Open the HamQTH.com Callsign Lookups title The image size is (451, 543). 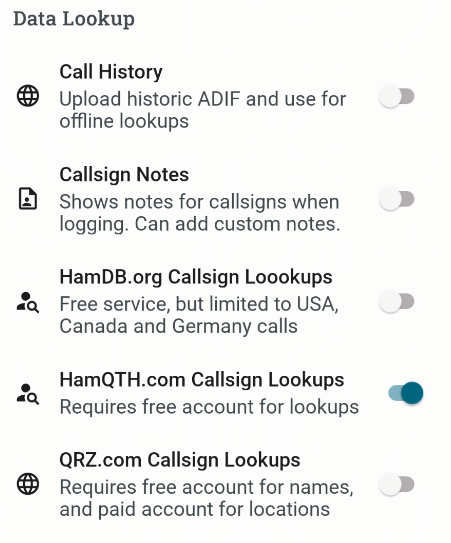(x=202, y=380)
